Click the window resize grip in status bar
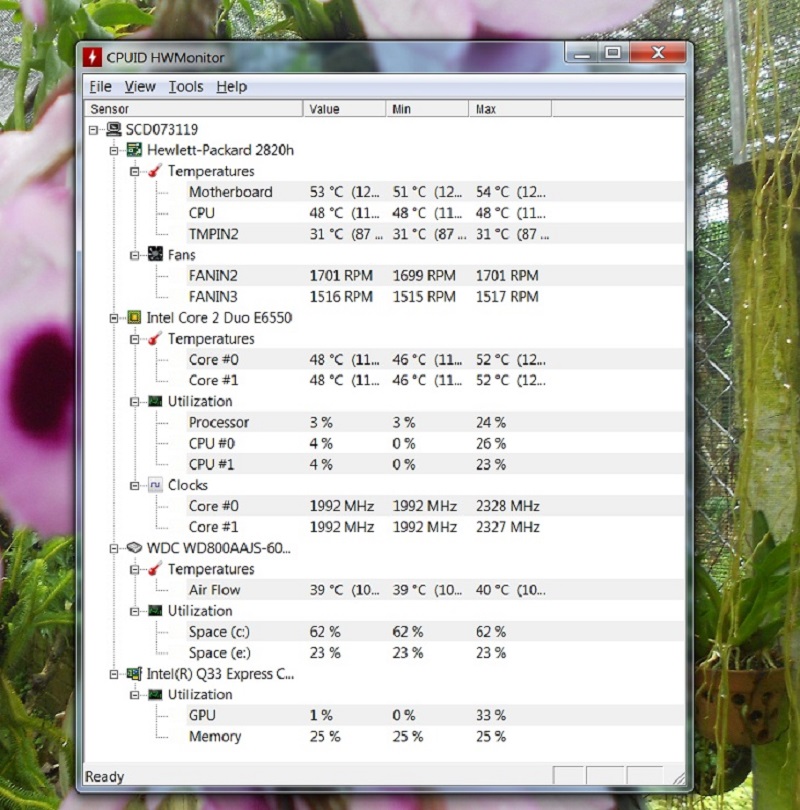 coord(679,778)
